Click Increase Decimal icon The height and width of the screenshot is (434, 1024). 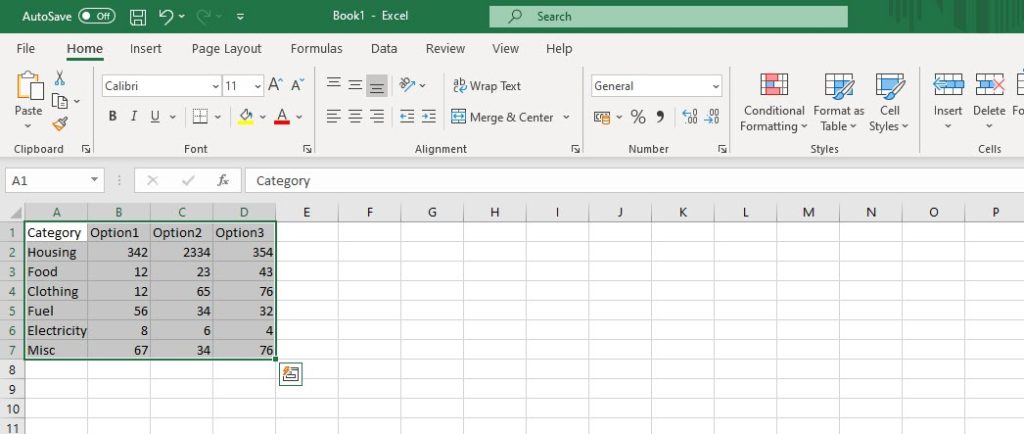coord(690,117)
